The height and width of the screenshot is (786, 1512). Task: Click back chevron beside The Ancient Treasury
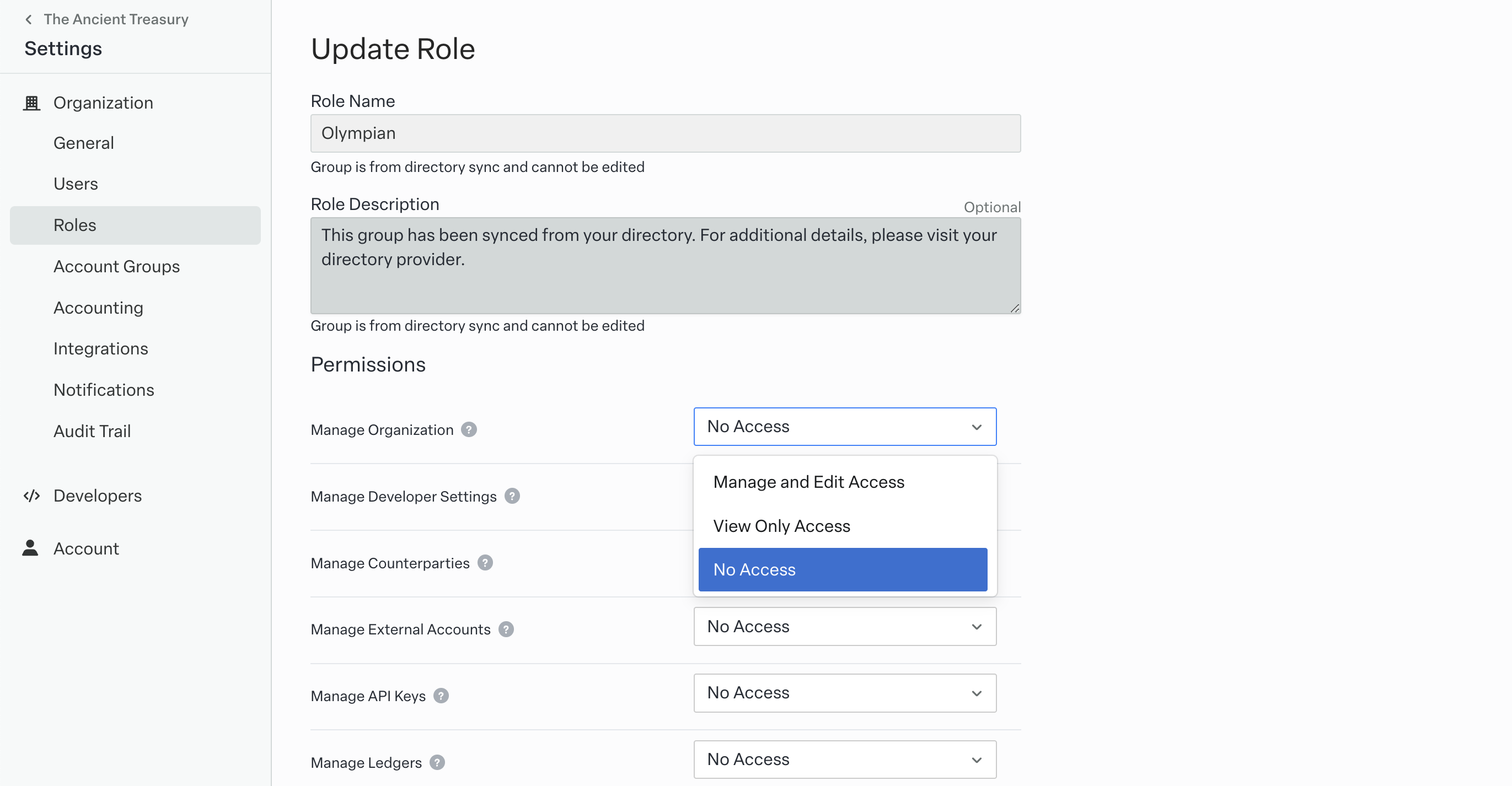pos(28,19)
